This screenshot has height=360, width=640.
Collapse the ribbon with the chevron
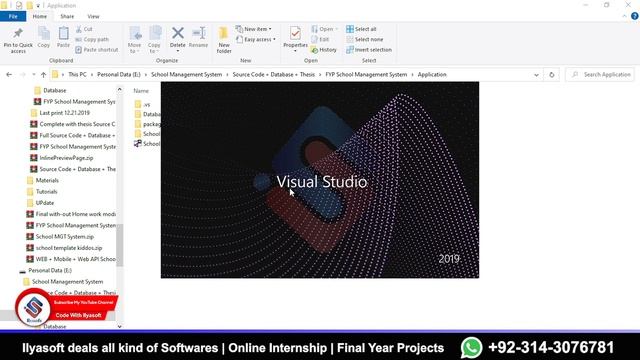point(624,16)
